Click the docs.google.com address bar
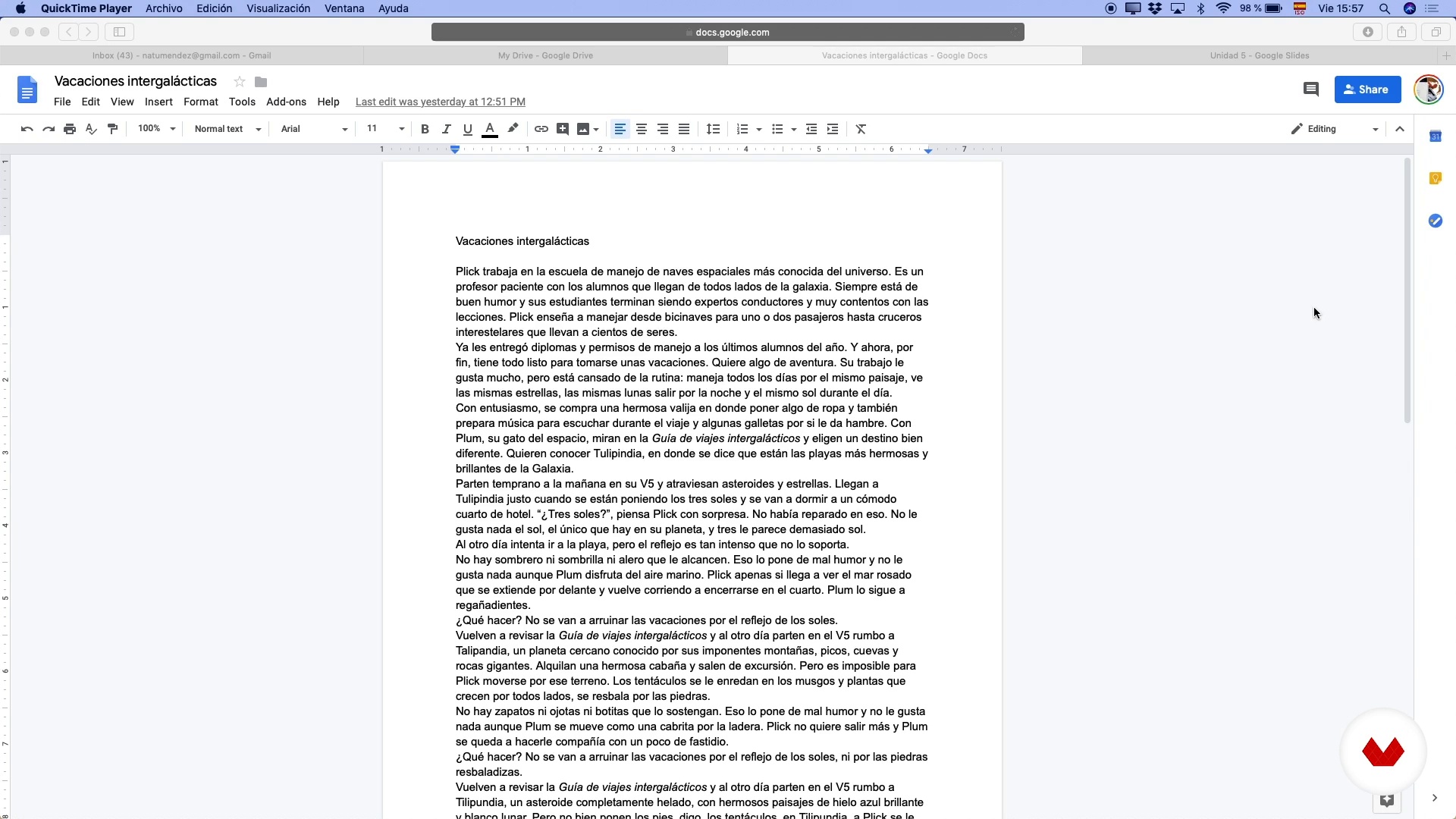Screen dimensions: 1456x819 point(728,32)
